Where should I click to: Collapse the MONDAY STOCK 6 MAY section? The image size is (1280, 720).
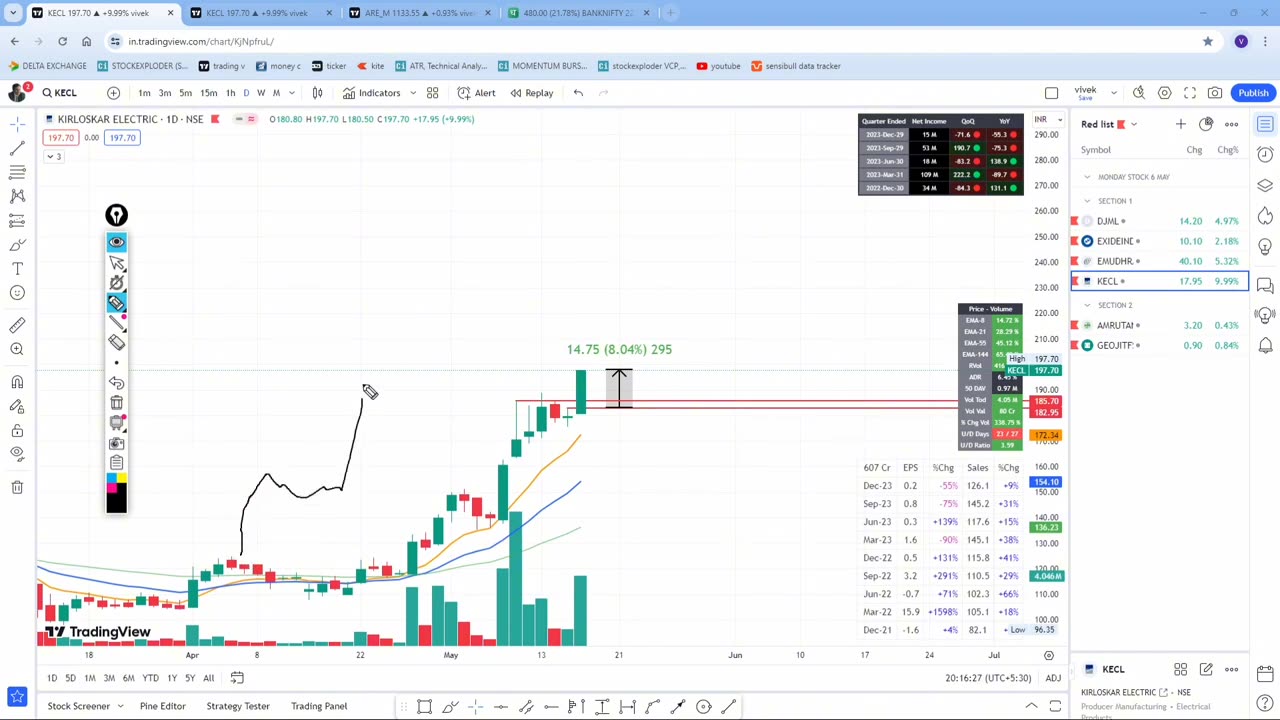(x=1087, y=177)
